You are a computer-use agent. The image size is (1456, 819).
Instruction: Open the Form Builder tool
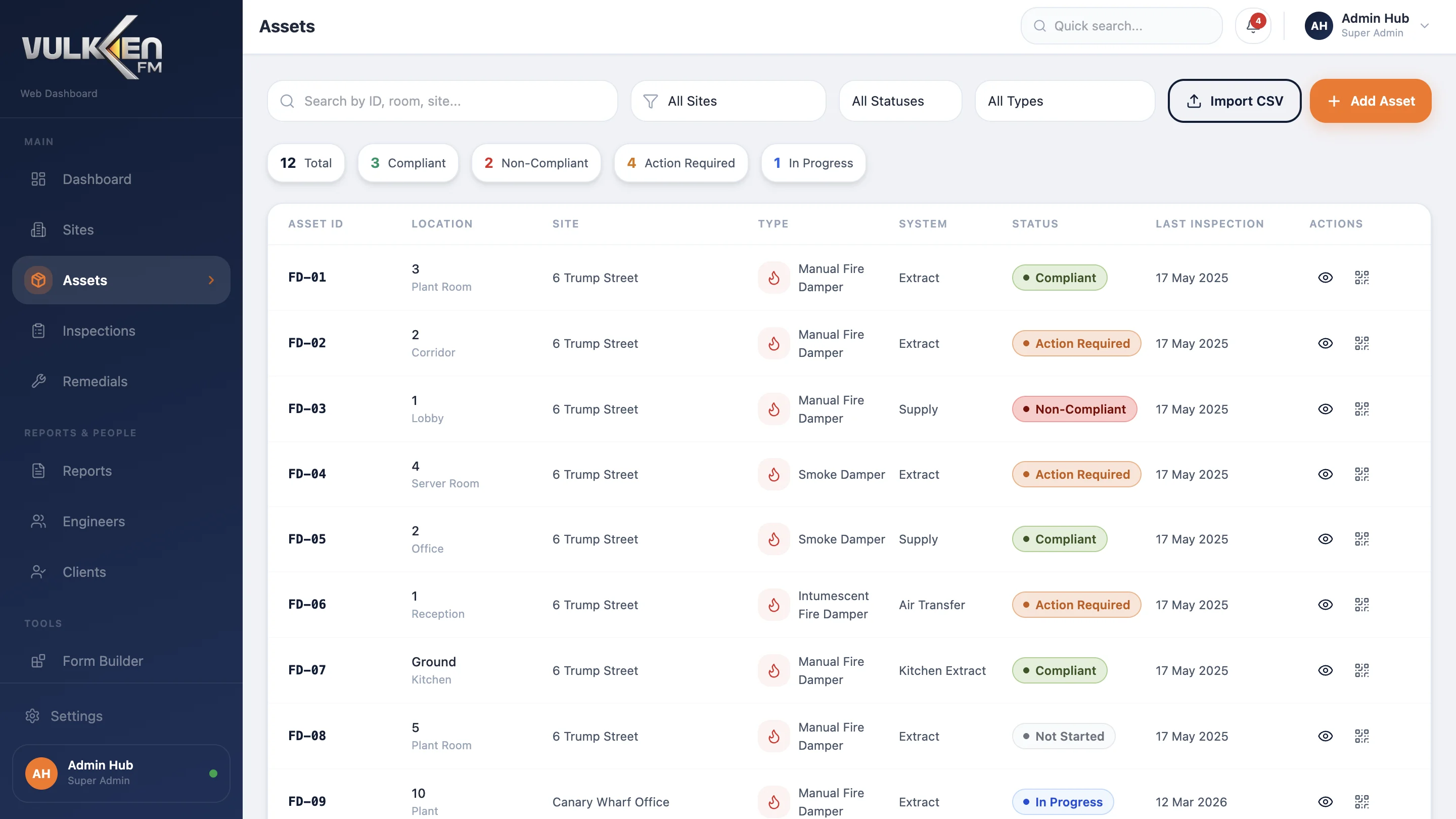pos(102,660)
